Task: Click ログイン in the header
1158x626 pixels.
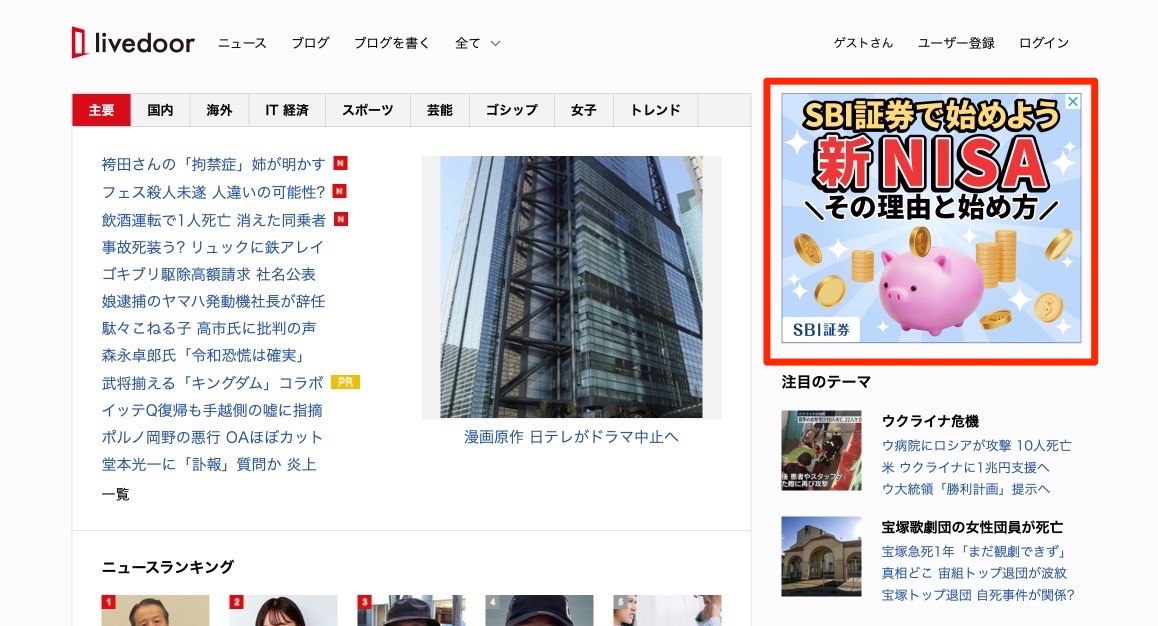Action: pos(1044,43)
